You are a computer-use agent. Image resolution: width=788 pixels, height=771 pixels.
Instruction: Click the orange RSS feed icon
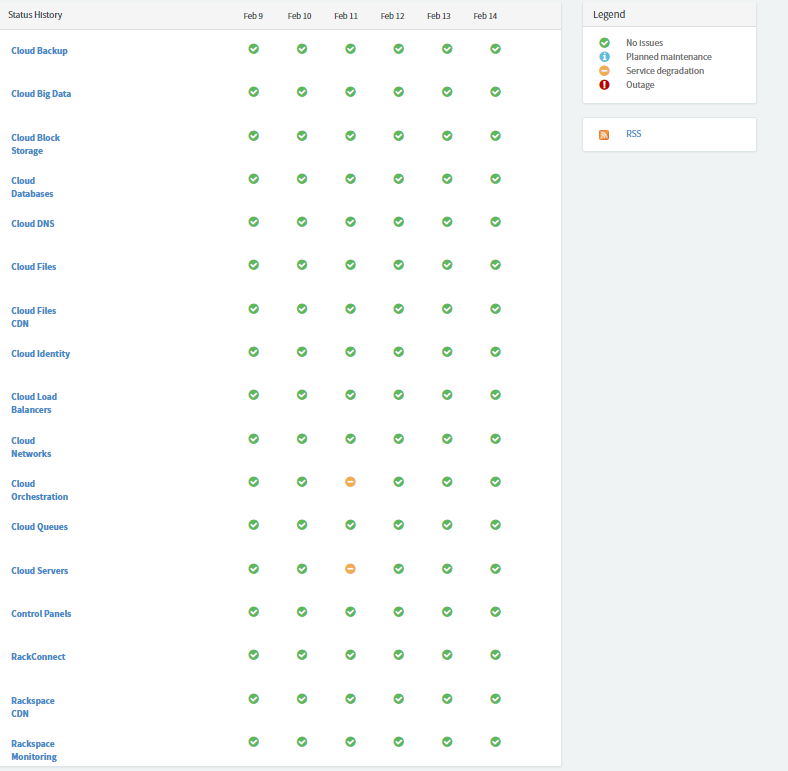(x=604, y=135)
